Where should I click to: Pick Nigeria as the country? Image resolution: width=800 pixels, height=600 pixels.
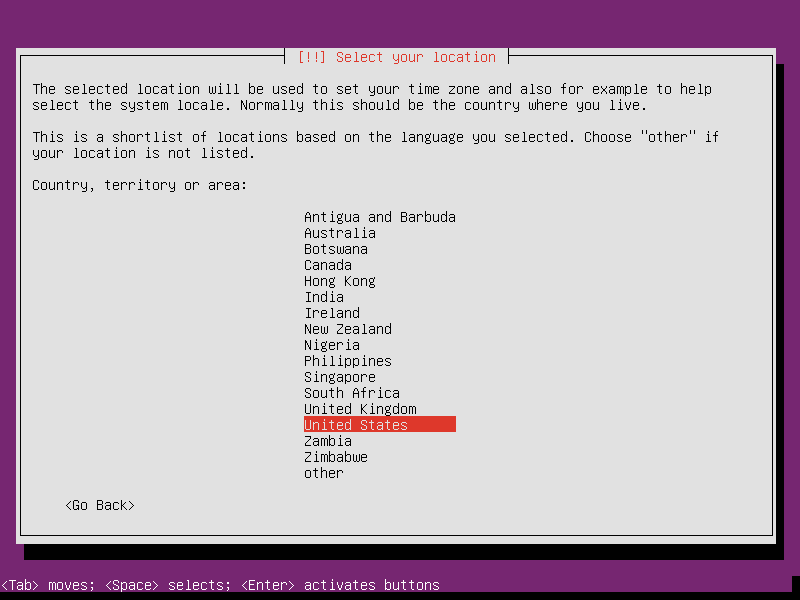pos(331,345)
